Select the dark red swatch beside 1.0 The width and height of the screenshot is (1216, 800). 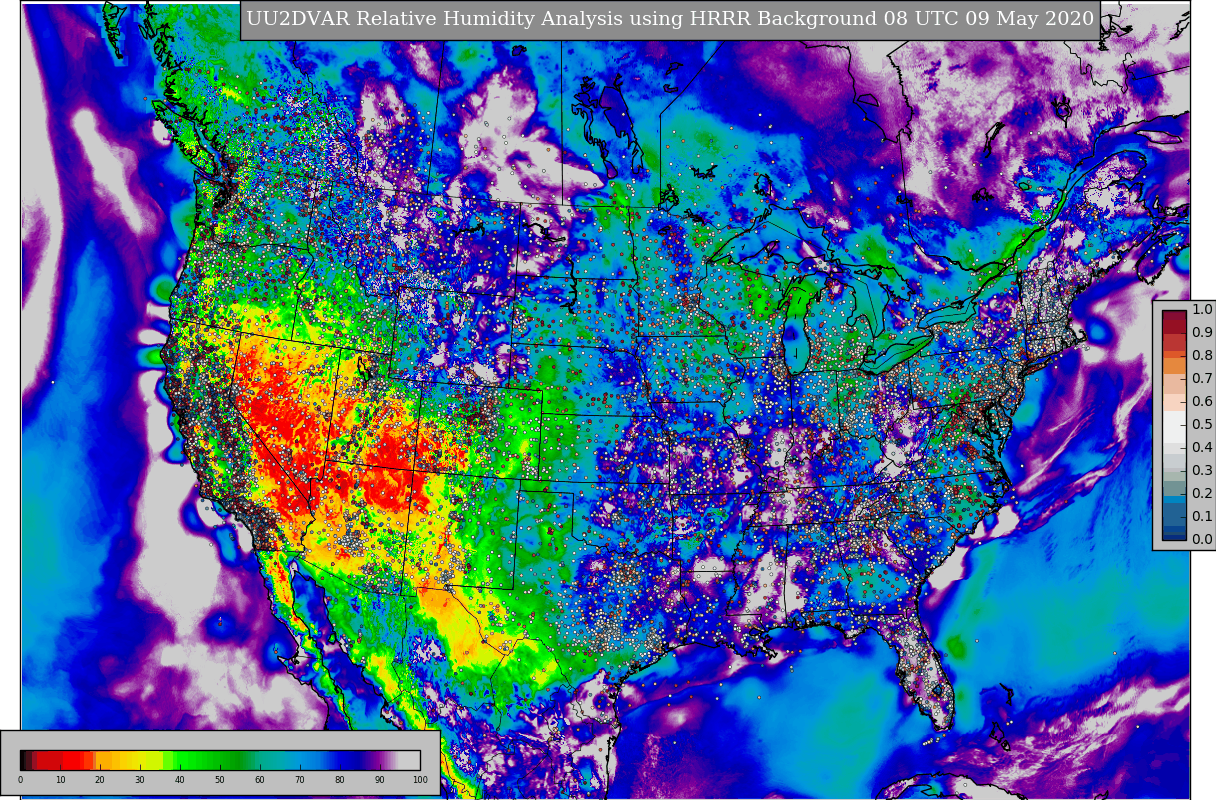coord(1174,316)
